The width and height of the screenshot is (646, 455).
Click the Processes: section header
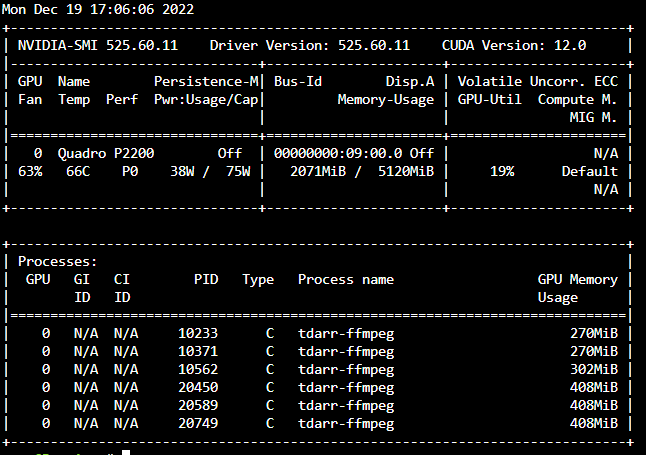(57, 261)
